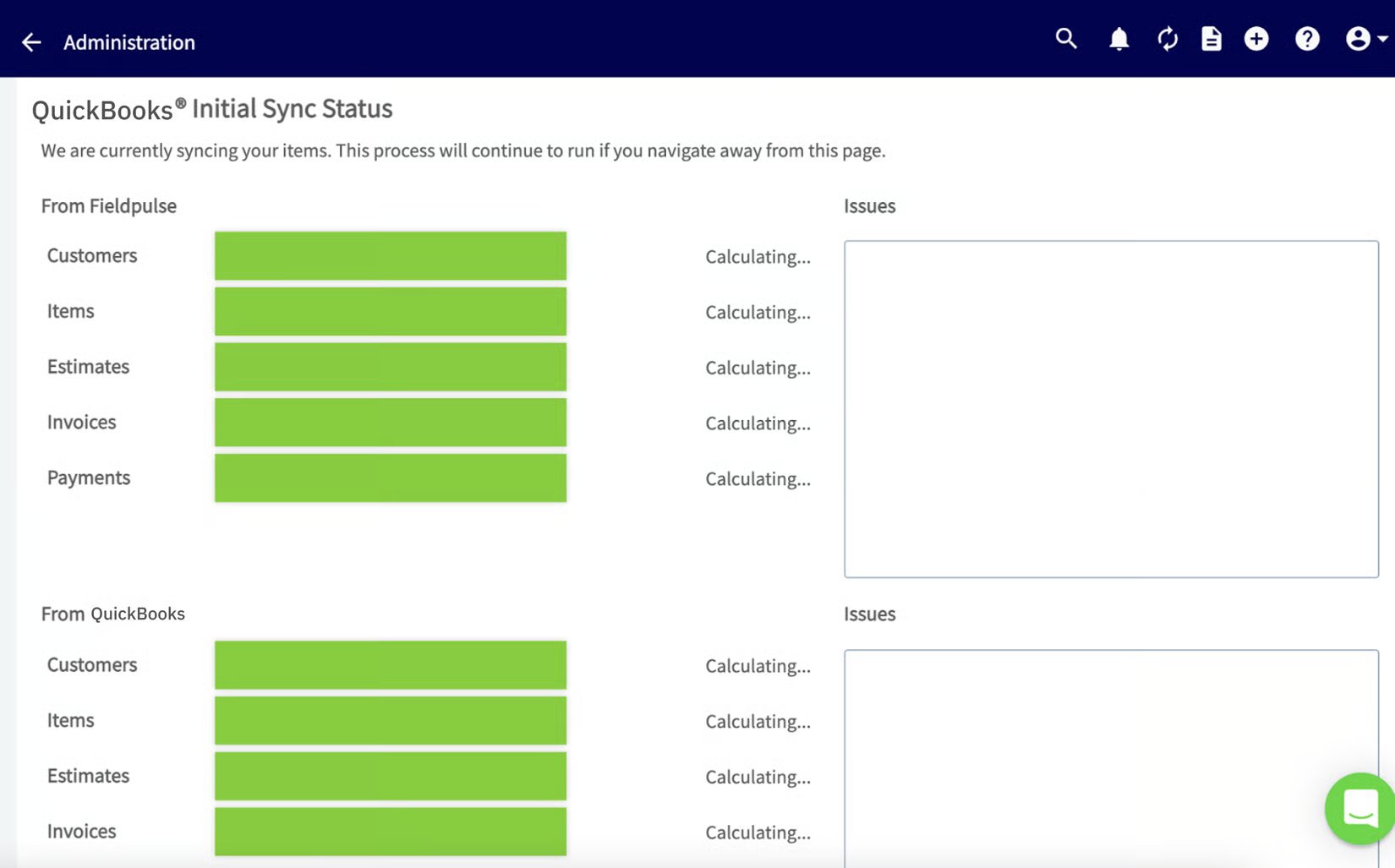Click the 'From QuickBooks' section heading
The width and height of the screenshot is (1395, 868).
113,614
